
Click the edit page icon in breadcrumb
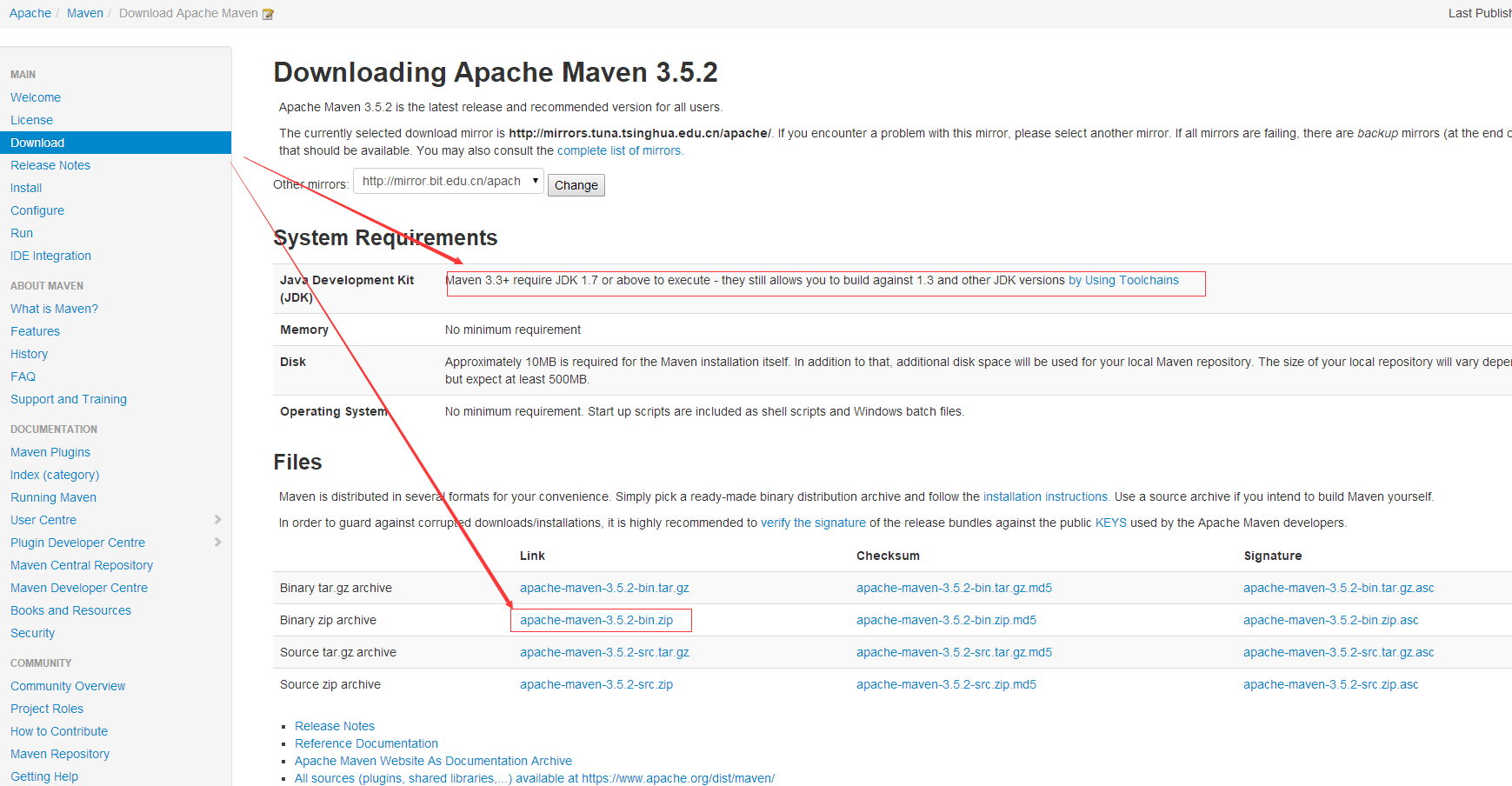point(268,14)
